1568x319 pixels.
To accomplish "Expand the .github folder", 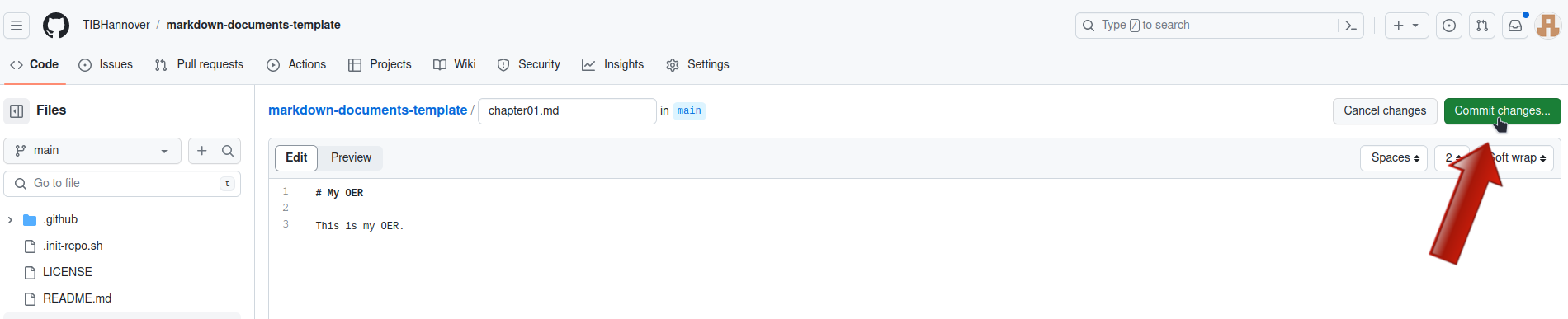I will [x=10, y=219].
